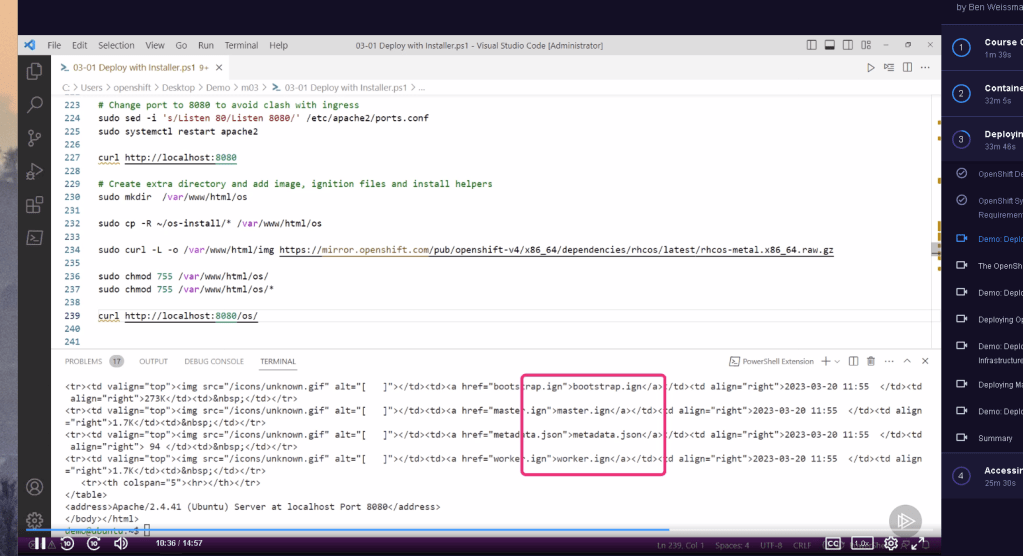Click the 'CRLF' line ending status entry
Viewport: 1023px width, 556px height.
tap(802, 546)
